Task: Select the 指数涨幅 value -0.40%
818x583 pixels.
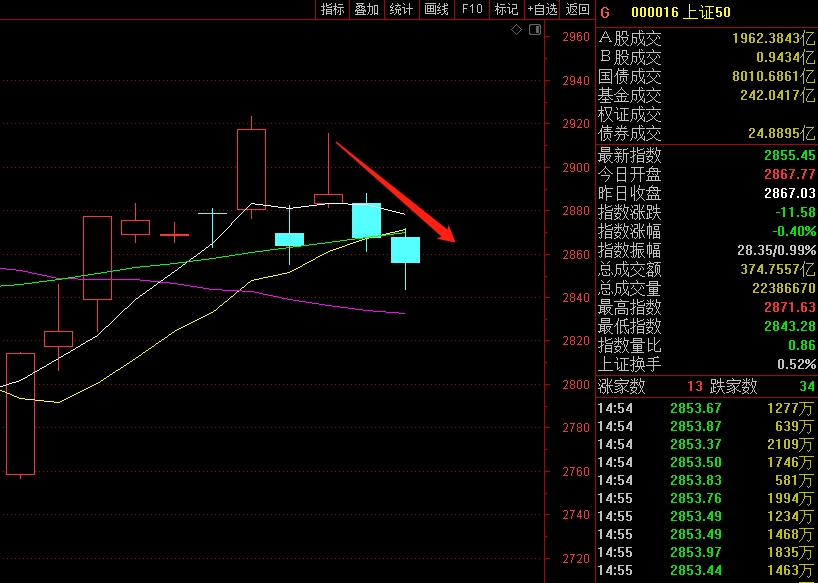Action: (x=794, y=231)
